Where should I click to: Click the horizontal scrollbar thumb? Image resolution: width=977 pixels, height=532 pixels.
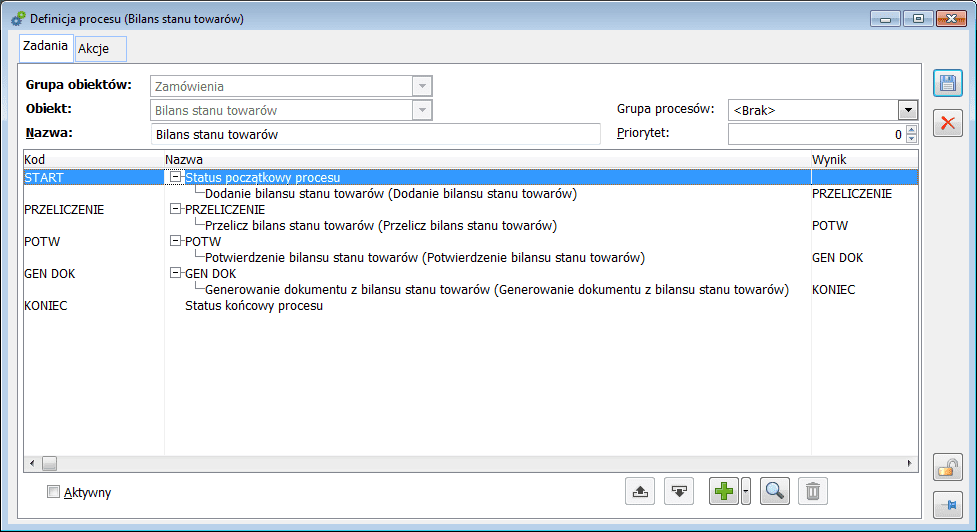(49, 463)
